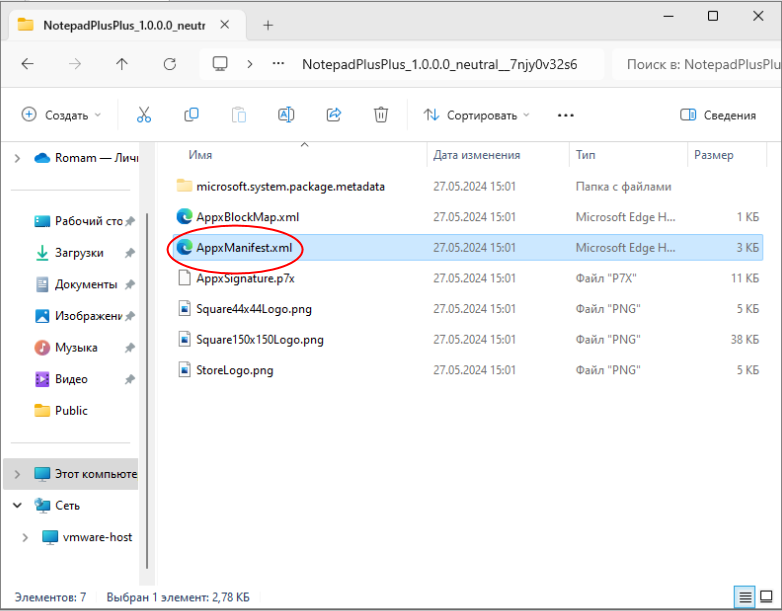The image size is (782, 611).
Task: Click the Copy icon in toolbar
Action: point(191,115)
